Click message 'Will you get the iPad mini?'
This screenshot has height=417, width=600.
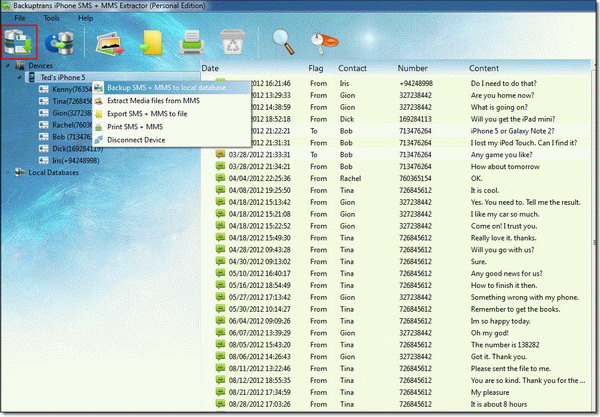[513, 119]
